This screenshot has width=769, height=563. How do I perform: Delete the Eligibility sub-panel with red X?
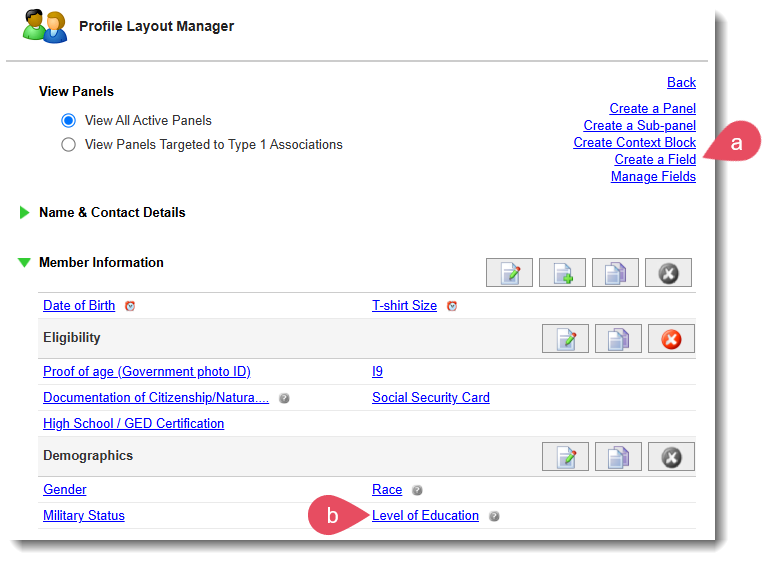tap(671, 338)
